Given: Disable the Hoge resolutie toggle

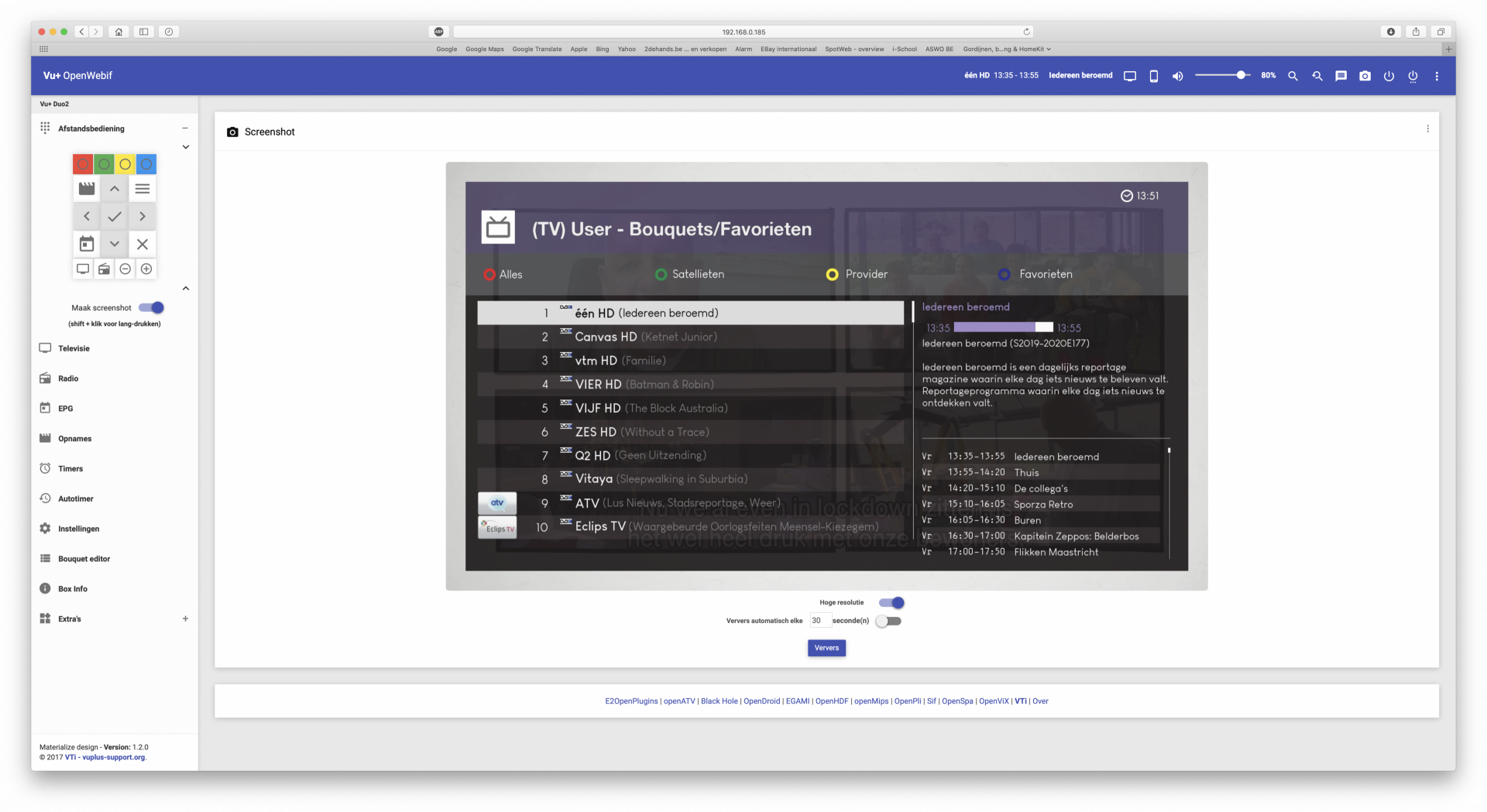Looking at the screenshot, I should pyautogui.click(x=891, y=602).
